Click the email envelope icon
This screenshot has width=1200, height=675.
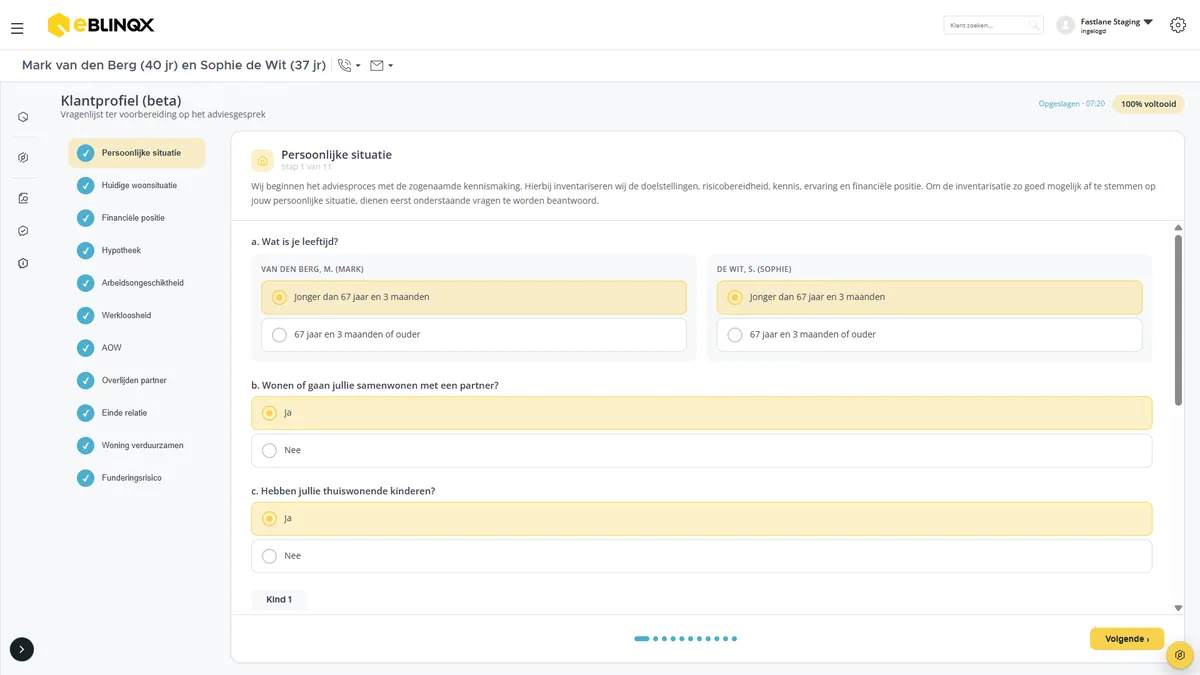[377, 66]
